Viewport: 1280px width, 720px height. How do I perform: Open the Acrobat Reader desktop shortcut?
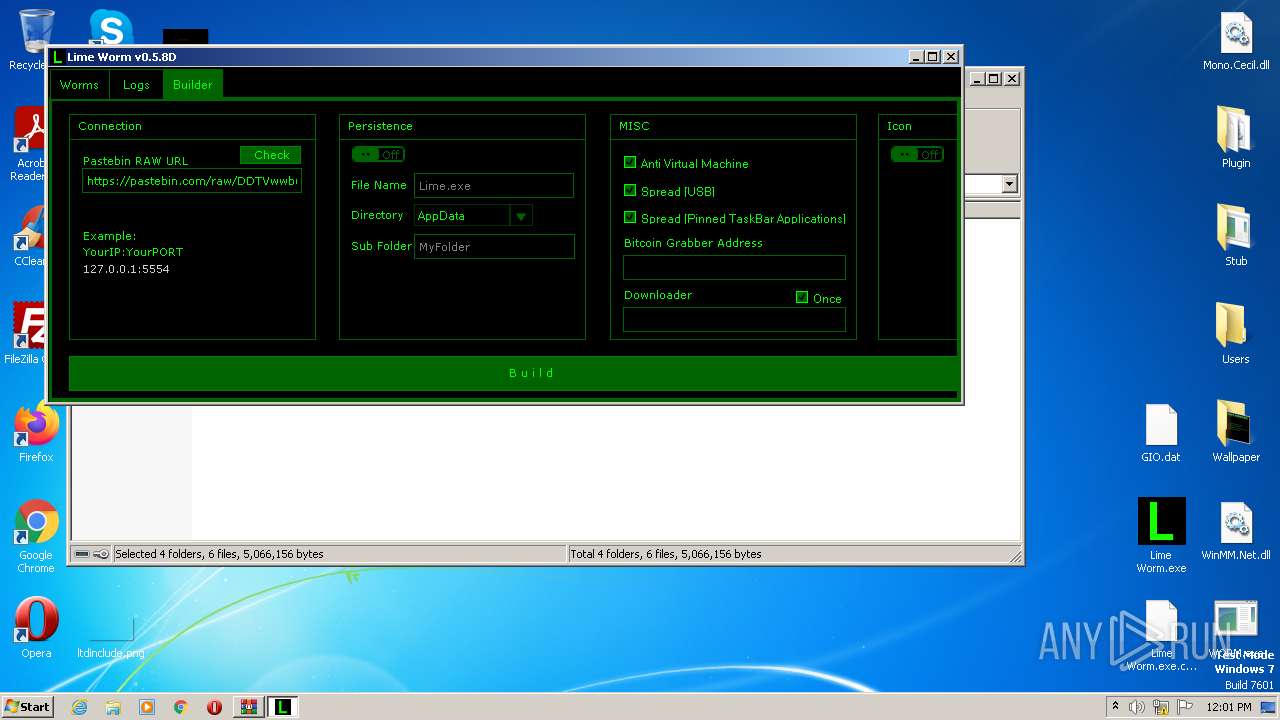30,144
